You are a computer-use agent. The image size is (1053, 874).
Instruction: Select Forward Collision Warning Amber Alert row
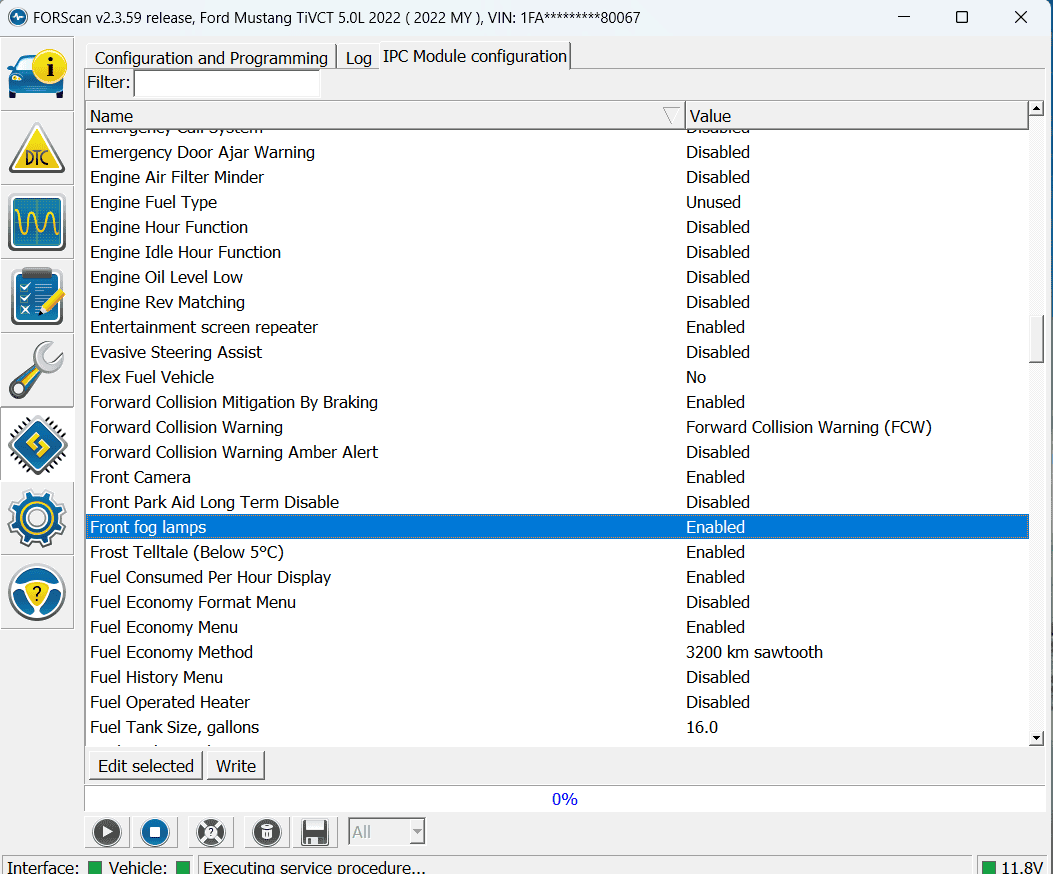click(x=557, y=452)
